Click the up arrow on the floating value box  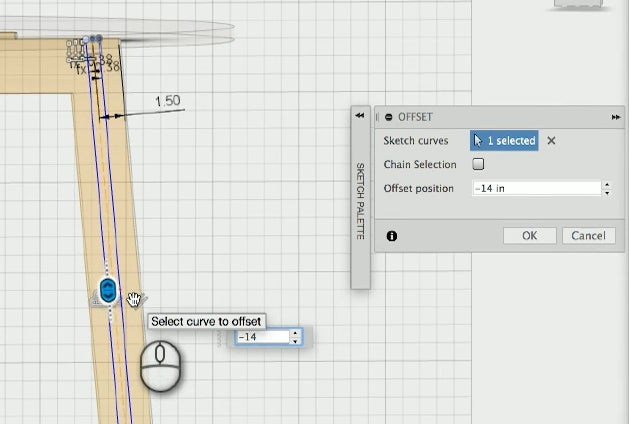pyautogui.click(x=295, y=333)
